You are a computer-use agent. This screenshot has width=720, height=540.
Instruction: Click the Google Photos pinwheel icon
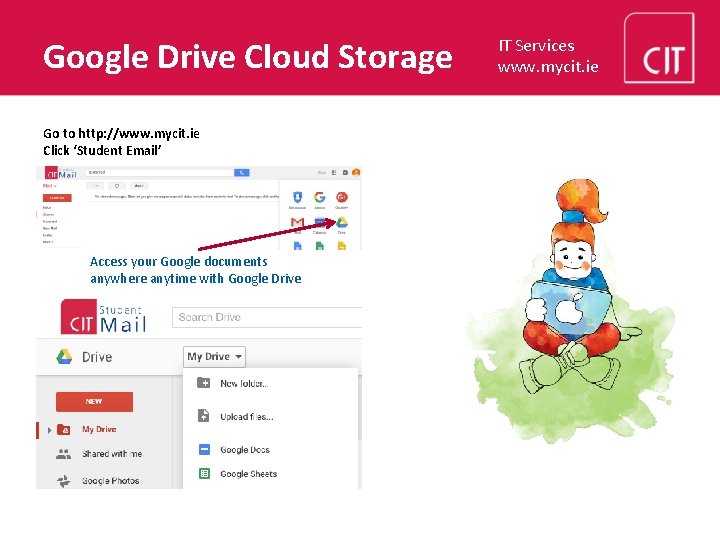[x=63, y=481]
